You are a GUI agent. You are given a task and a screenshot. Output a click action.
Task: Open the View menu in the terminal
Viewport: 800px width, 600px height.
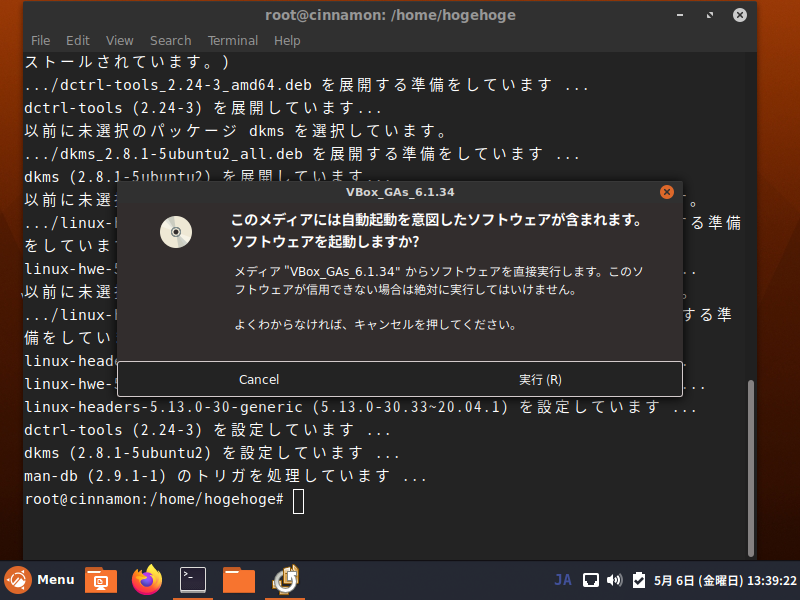[x=119, y=40]
